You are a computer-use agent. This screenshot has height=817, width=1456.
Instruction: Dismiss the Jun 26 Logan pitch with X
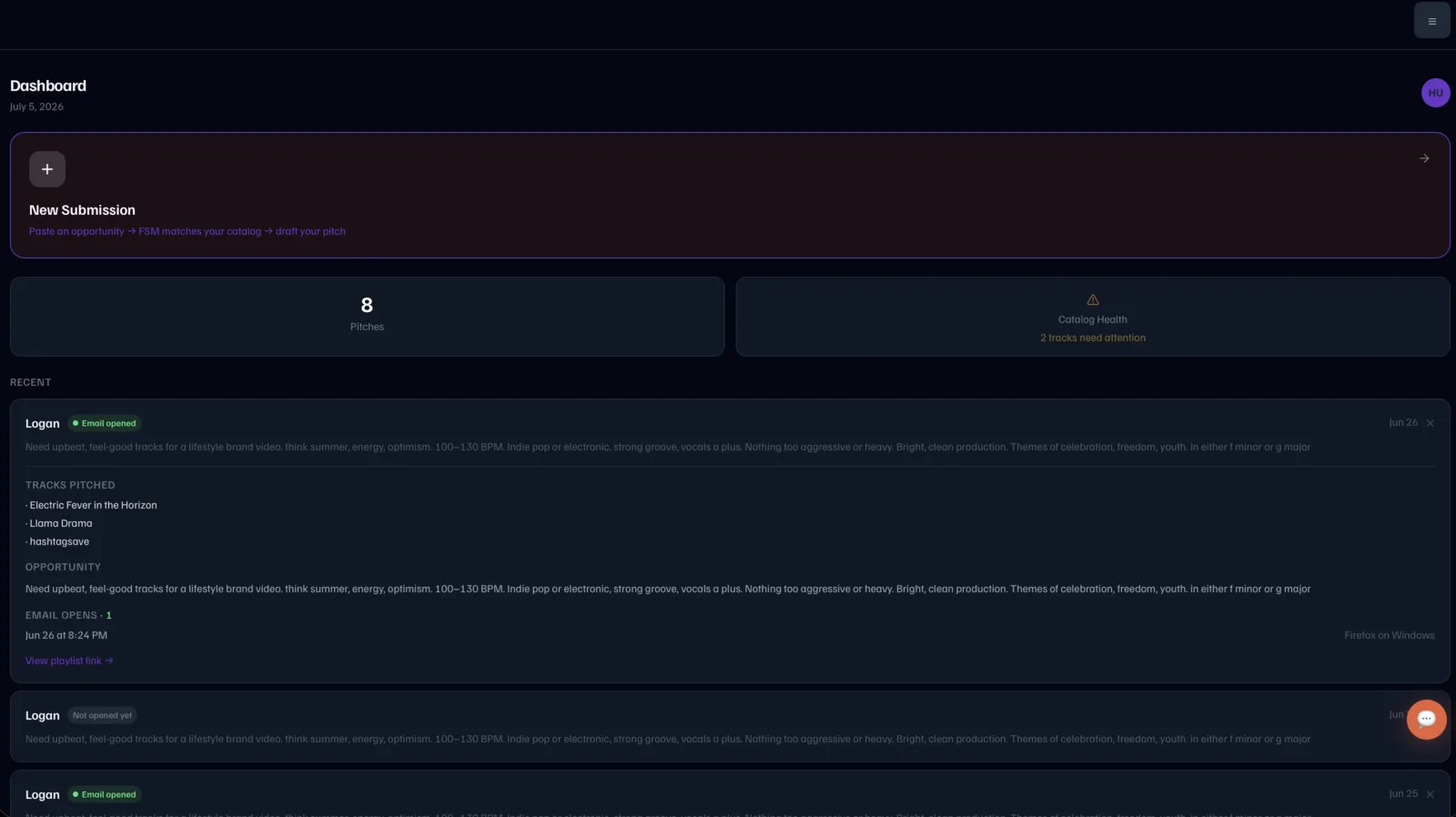(x=1430, y=423)
